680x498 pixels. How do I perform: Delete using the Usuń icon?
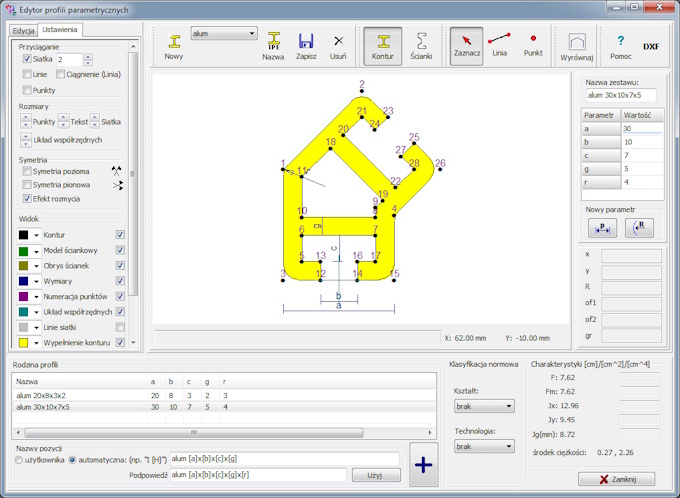[x=338, y=43]
